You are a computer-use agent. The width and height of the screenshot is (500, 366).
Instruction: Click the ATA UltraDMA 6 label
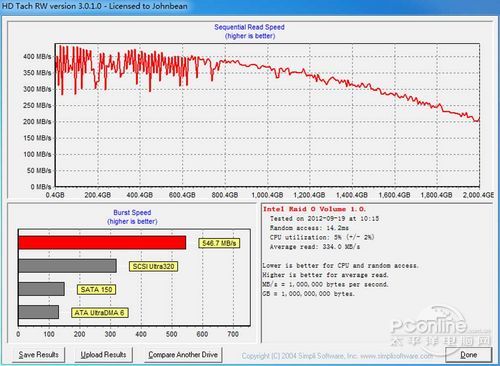[100, 313]
